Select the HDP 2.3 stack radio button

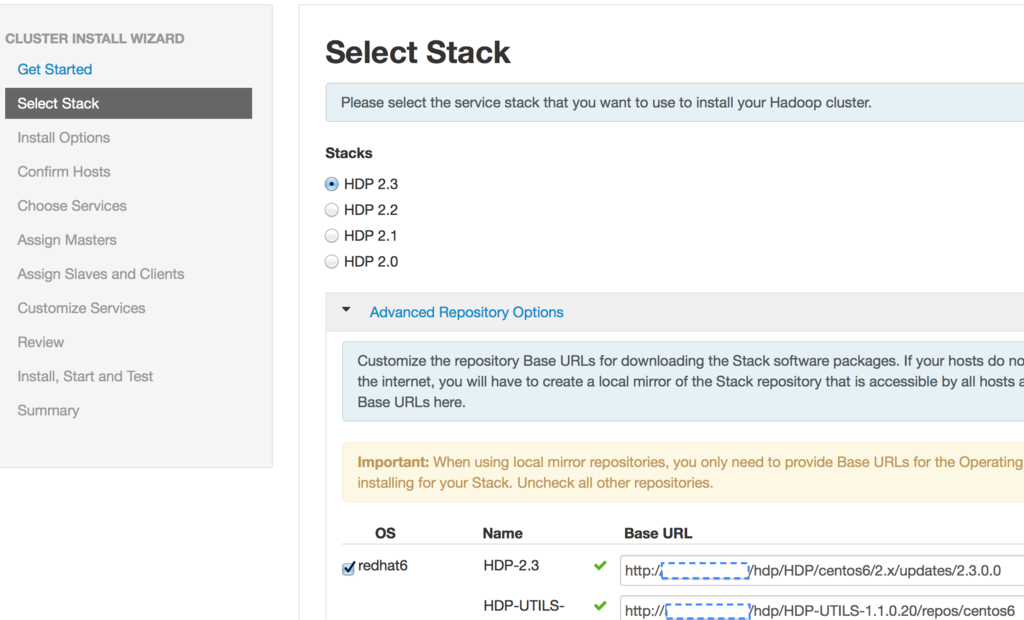(x=332, y=184)
